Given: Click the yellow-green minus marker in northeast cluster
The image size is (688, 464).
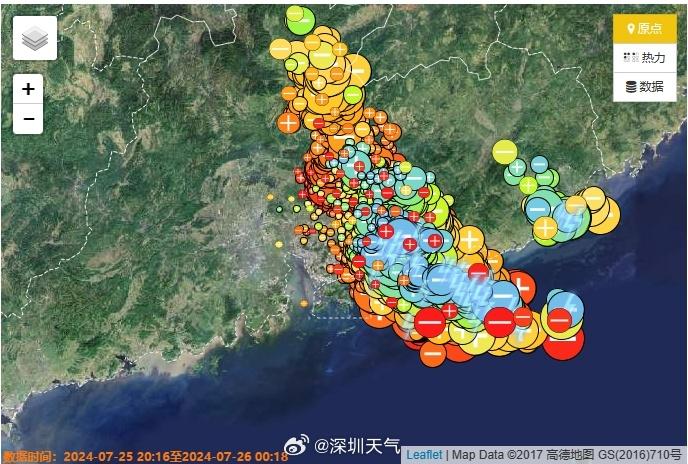Looking at the screenshot, I should pos(505,152).
